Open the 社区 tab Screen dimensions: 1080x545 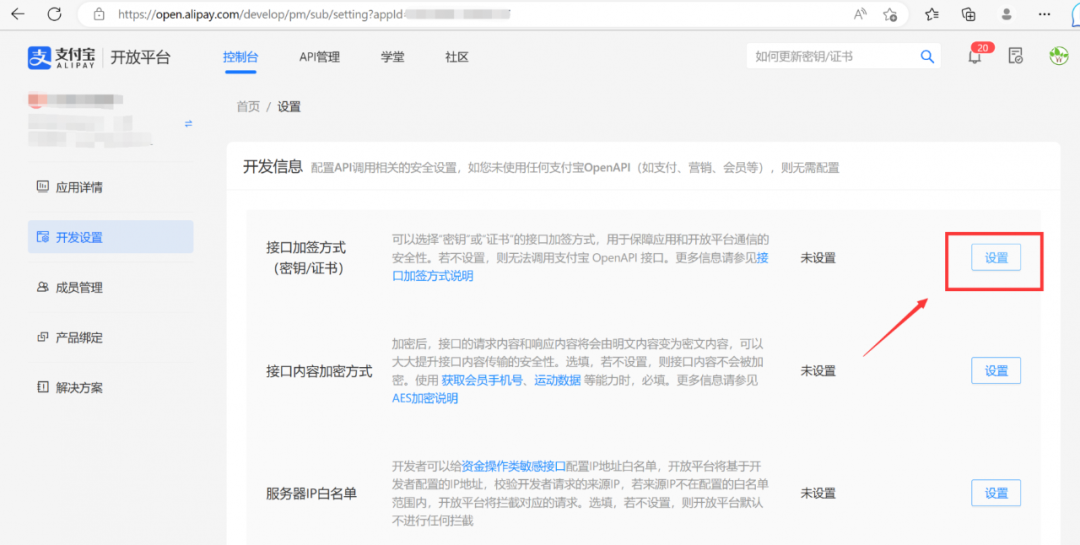pyautogui.click(x=457, y=57)
